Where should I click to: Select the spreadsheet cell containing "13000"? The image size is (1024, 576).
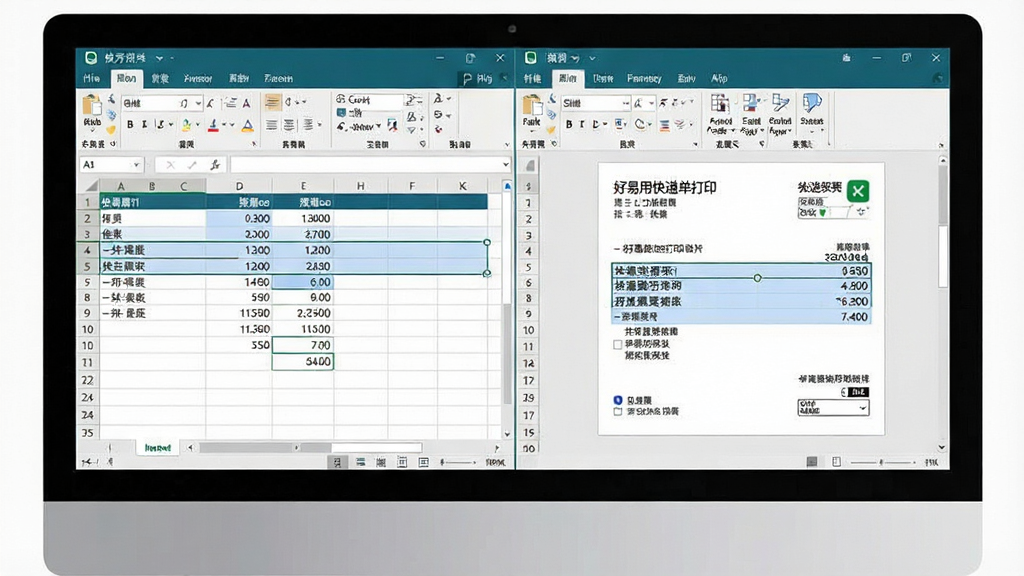[x=303, y=218]
